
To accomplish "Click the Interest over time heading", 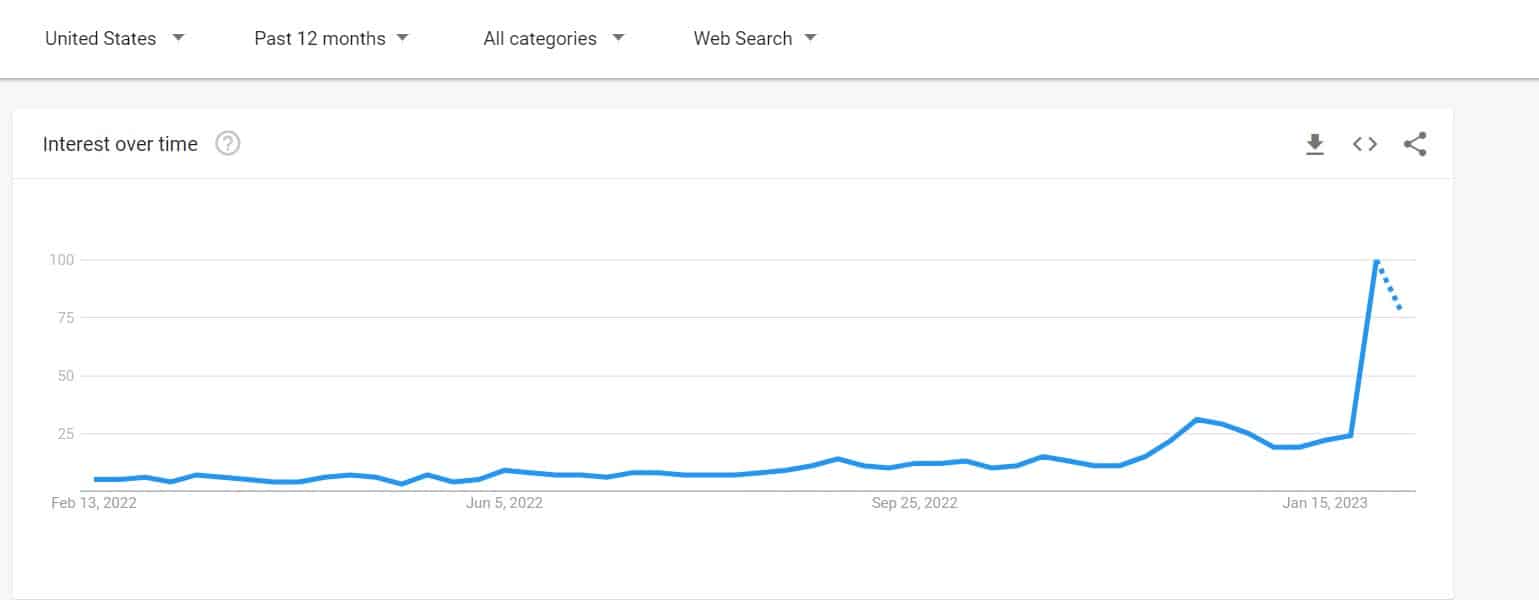I will point(119,144).
